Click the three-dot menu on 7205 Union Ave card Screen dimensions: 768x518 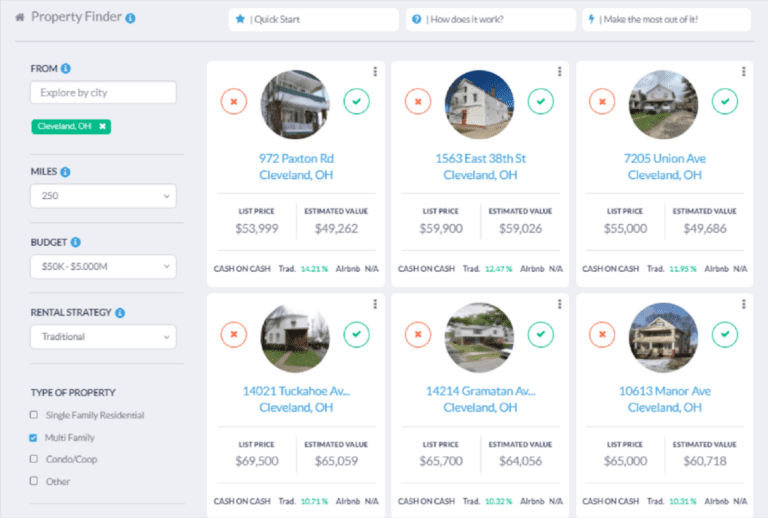pyautogui.click(x=744, y=71)
